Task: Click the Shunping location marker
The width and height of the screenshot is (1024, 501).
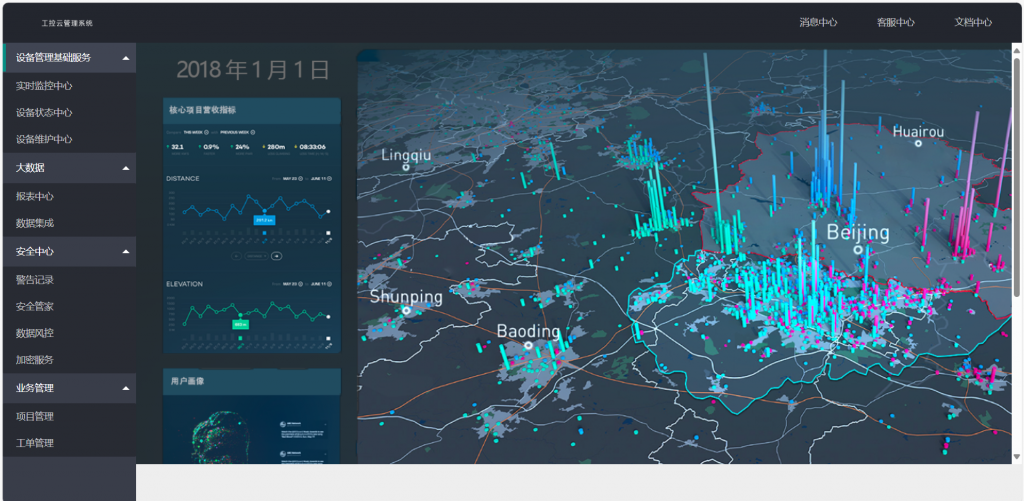Action: coord(406,311)
